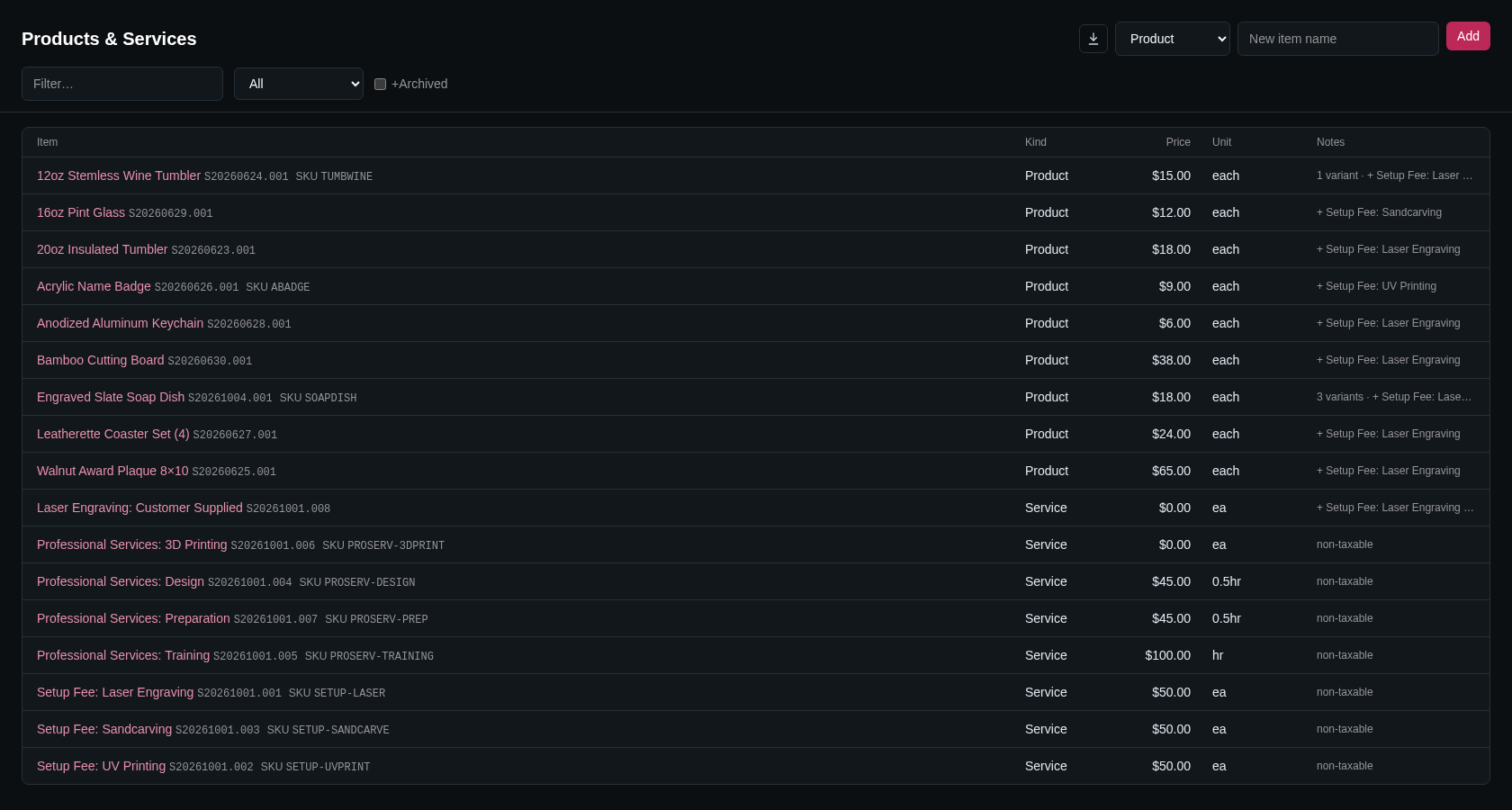Open Leatherette Coaster Set (4) item
This screenshot has height=810, width=1512.
pos(112,434)
